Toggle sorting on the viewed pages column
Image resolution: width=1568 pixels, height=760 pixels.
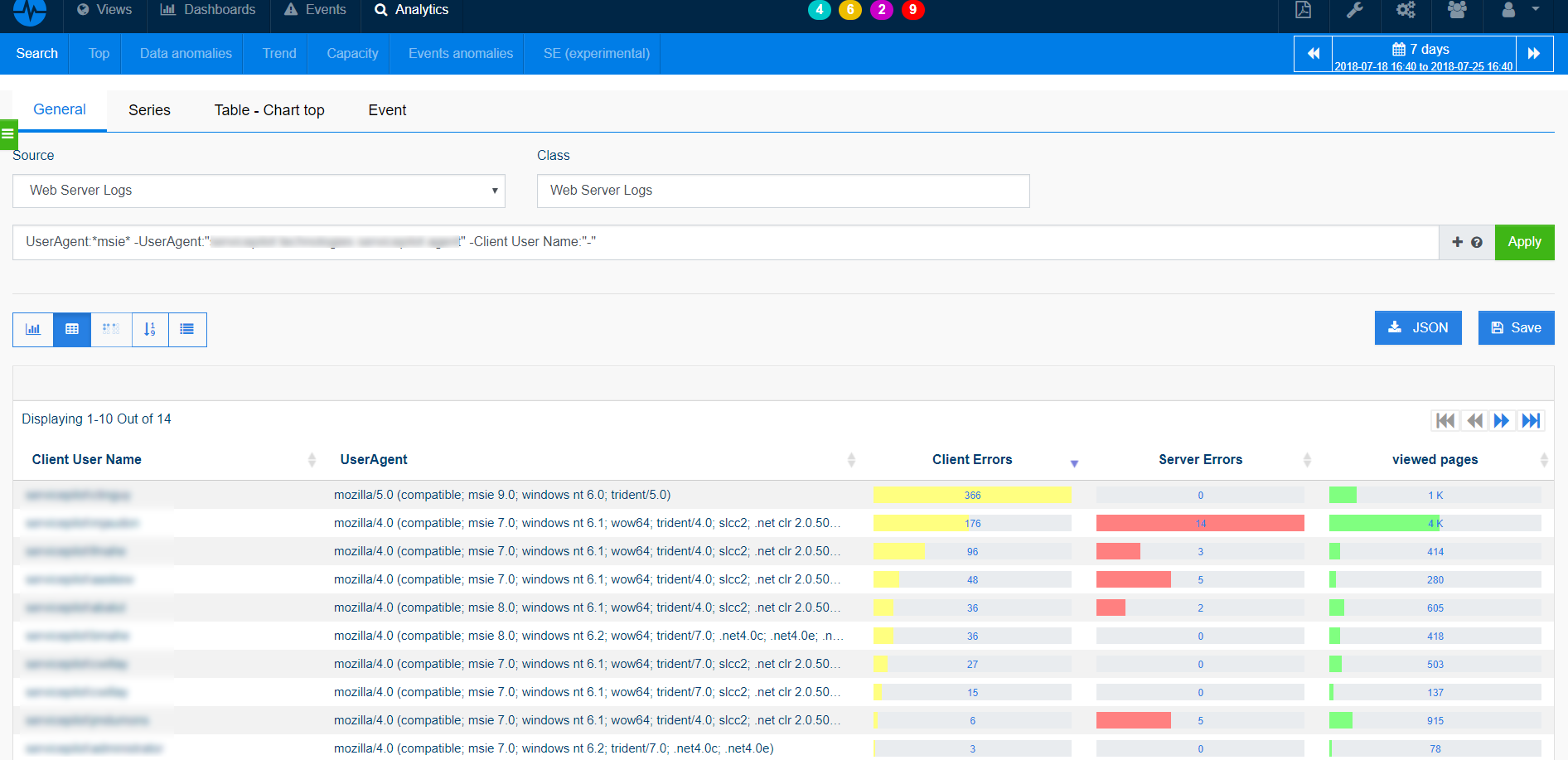[1543, 459]
